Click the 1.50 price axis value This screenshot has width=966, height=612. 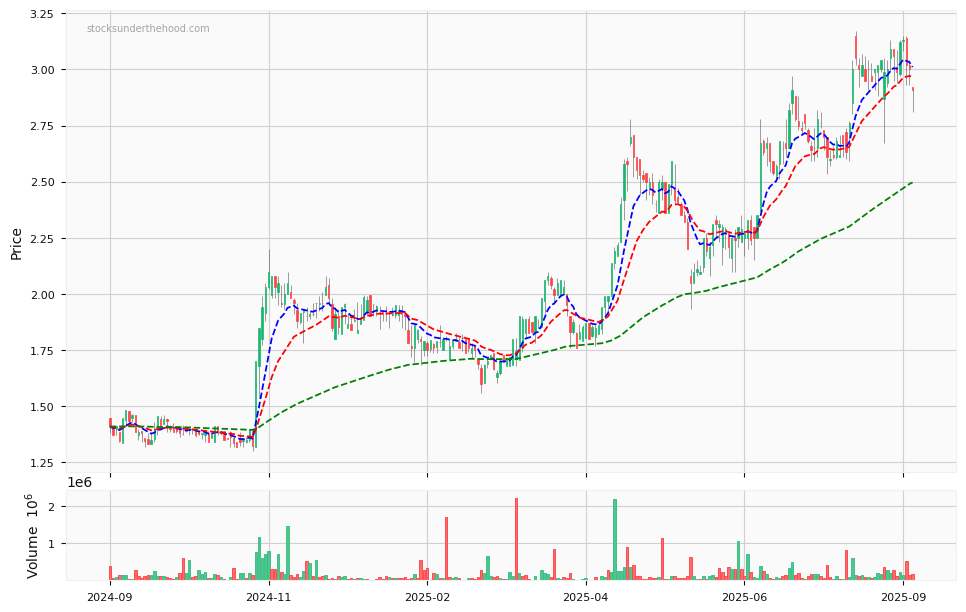click(x=41, y=407)
